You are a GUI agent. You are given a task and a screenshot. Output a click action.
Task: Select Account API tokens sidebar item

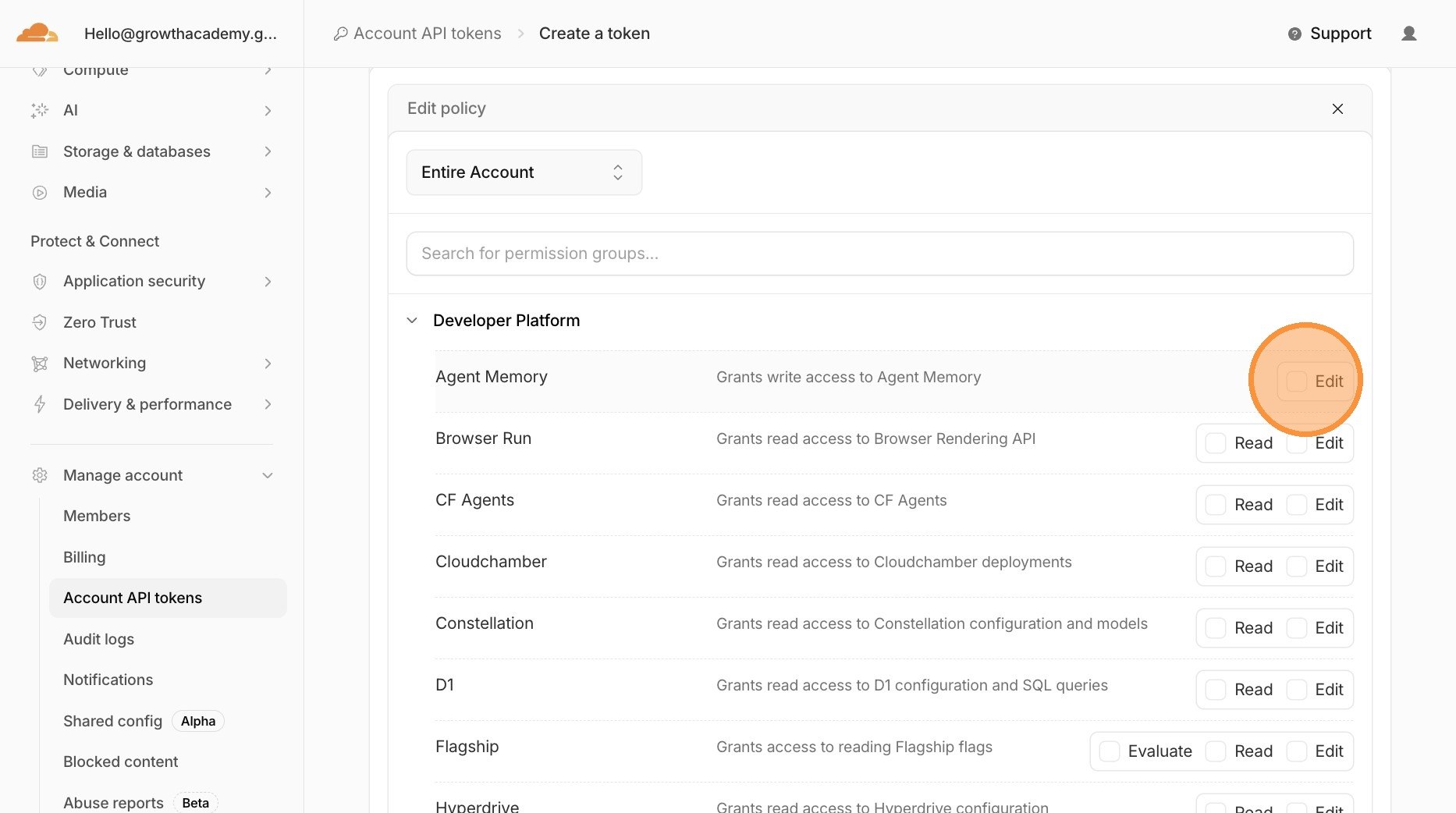168,598
